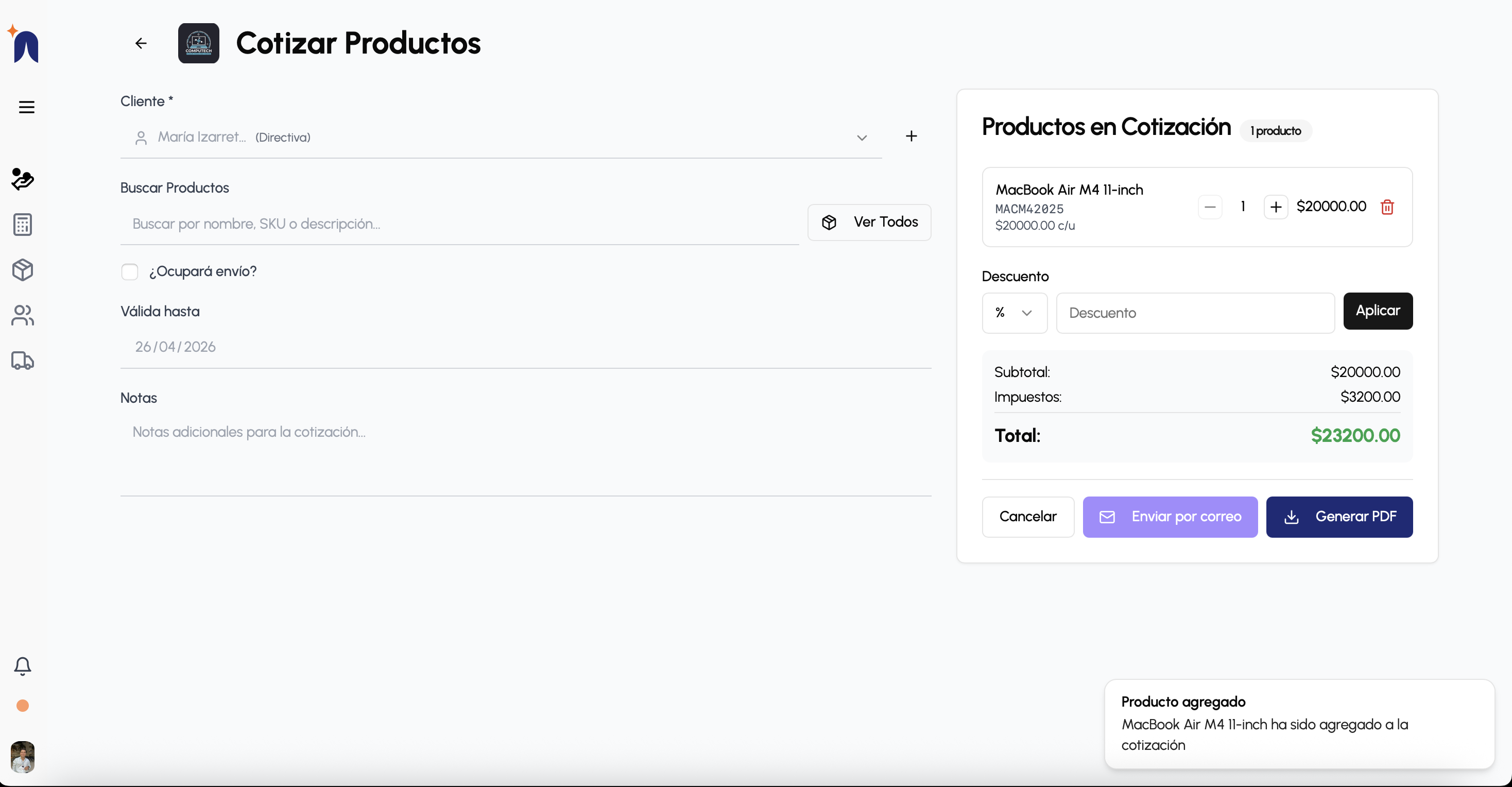Image resolution: width=1512 pixels, height=787 pixels.
Task: Increase MacBook Air quantity with plus
Action: pyautogui.click(x=1276, y=207)
